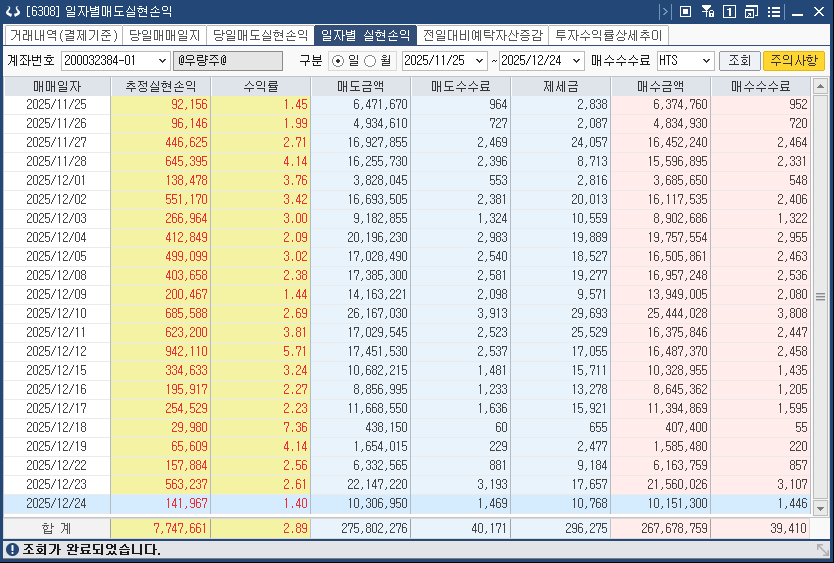The width and height of the screenshot is (834, 563).
Task: Click the total sell amount 275,802,276
Action: [374, 528]
